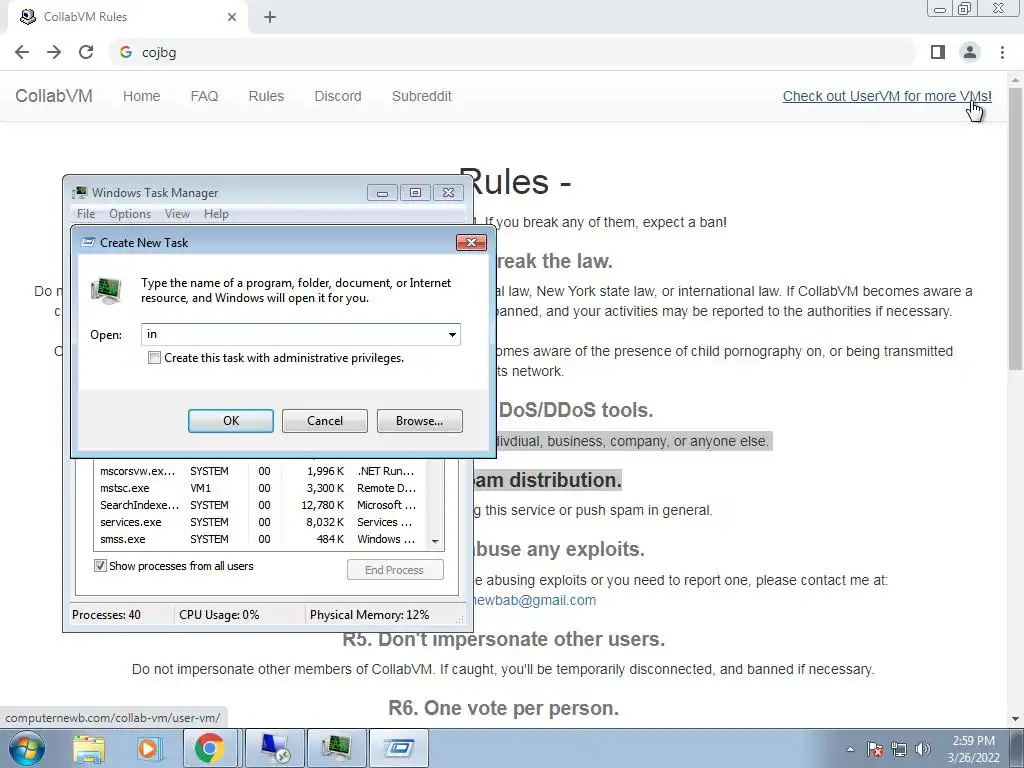Click Check out UserVM for more VMs link

(887, 96)
